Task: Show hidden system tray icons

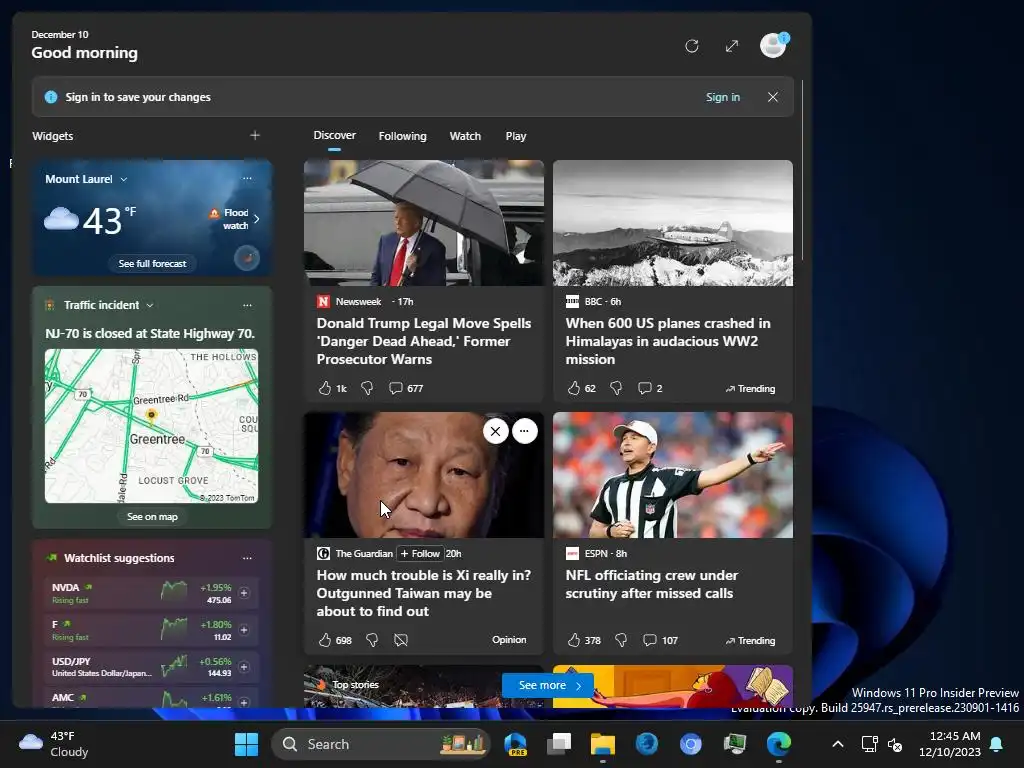Action: tap(838, 744)
